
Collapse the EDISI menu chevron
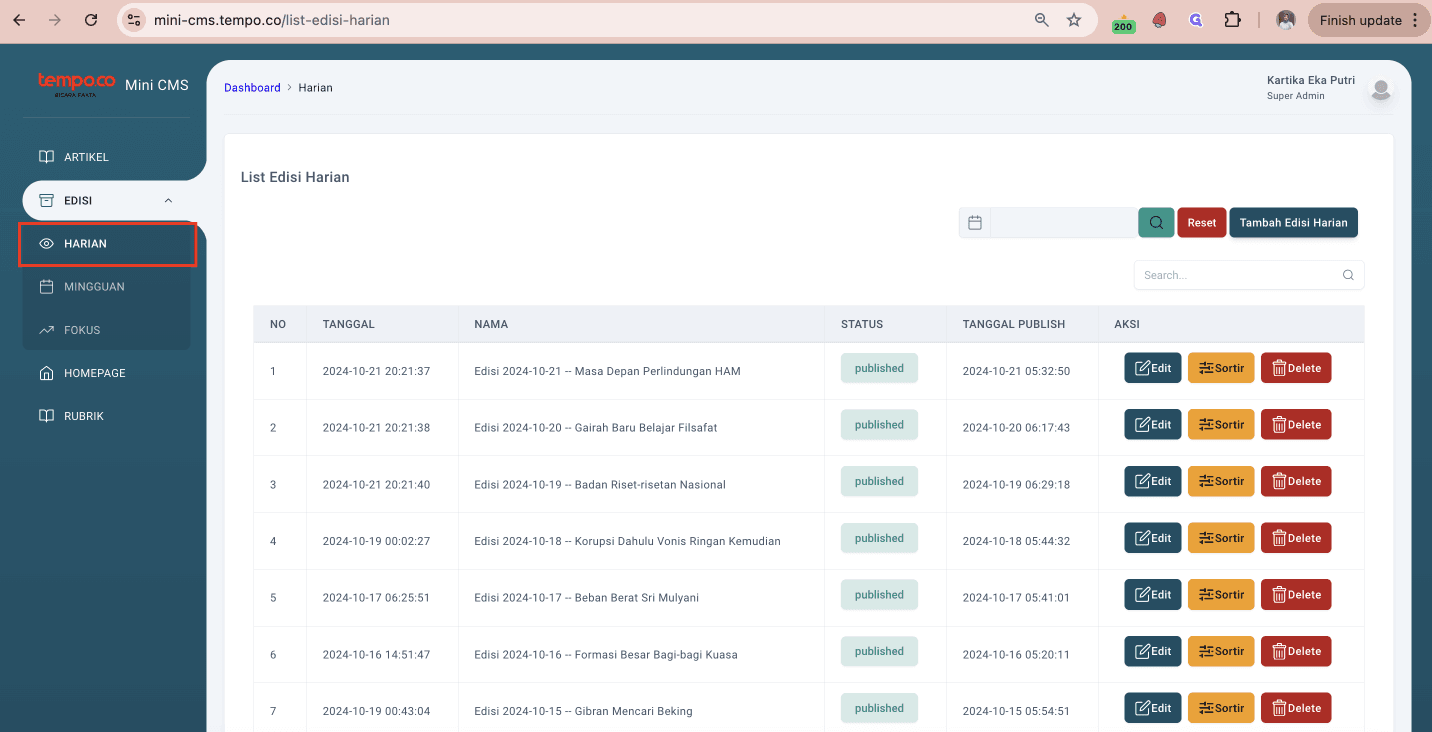pyautogui.click(x=168, y=201)
